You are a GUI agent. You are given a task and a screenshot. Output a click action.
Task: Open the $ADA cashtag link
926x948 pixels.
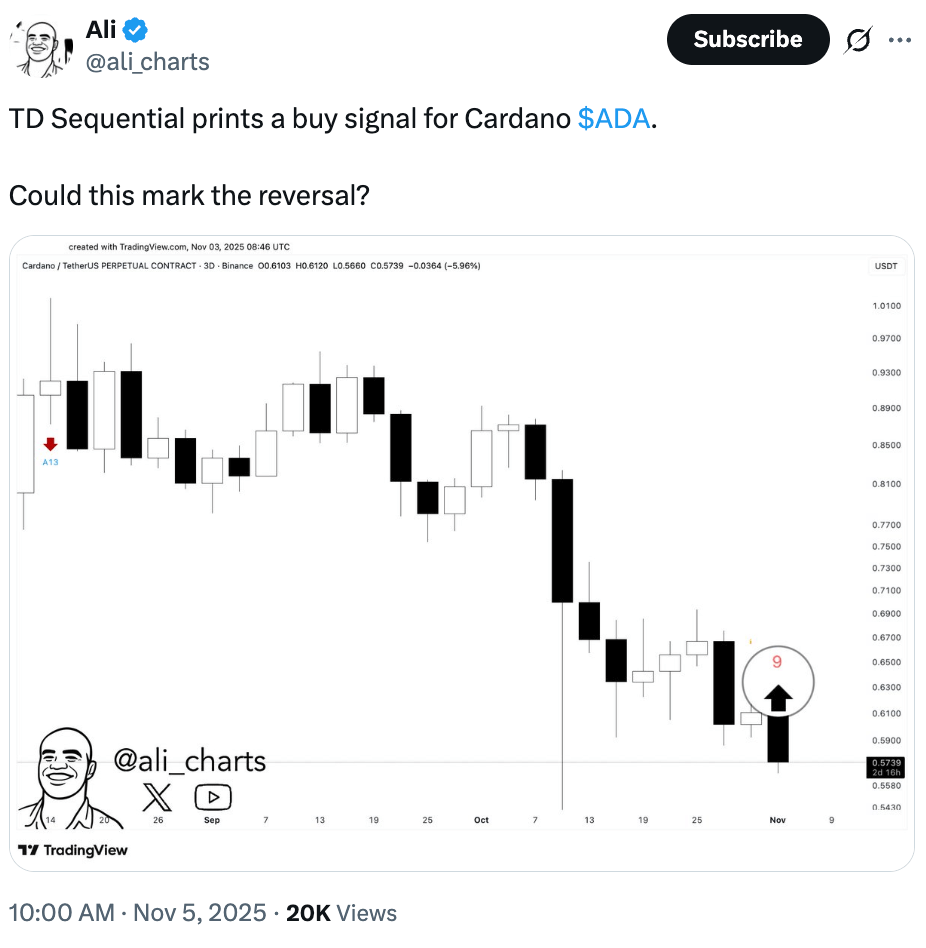(617, 119)
